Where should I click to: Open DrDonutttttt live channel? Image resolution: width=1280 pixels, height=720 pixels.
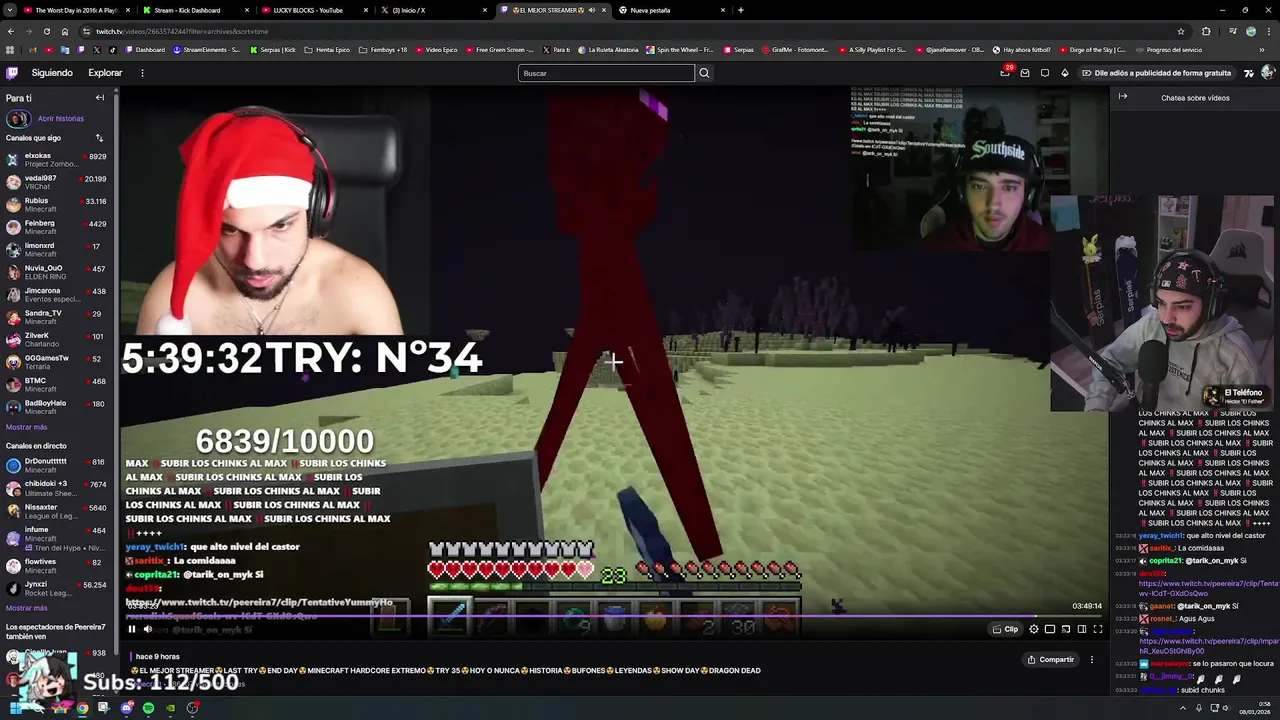click(57, 466)
